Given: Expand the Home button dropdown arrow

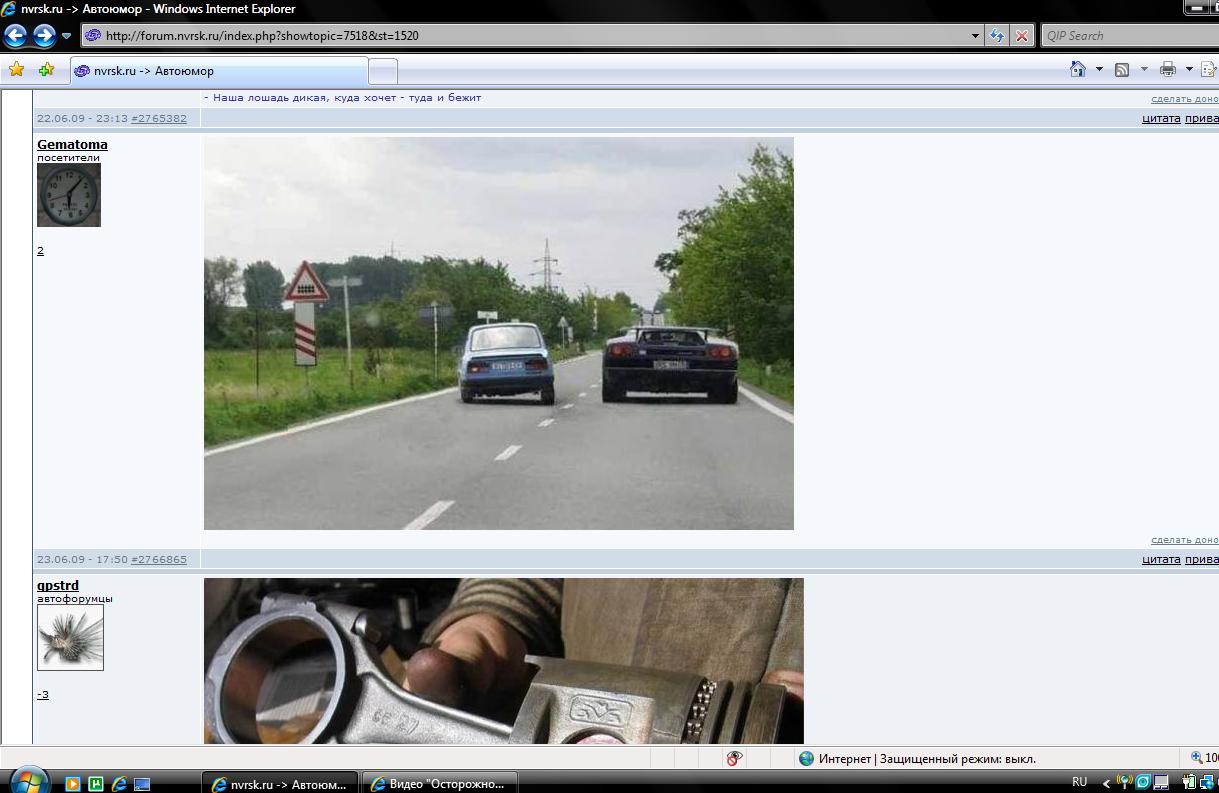Looking at the screenshot, I should tap(1099, 70).
